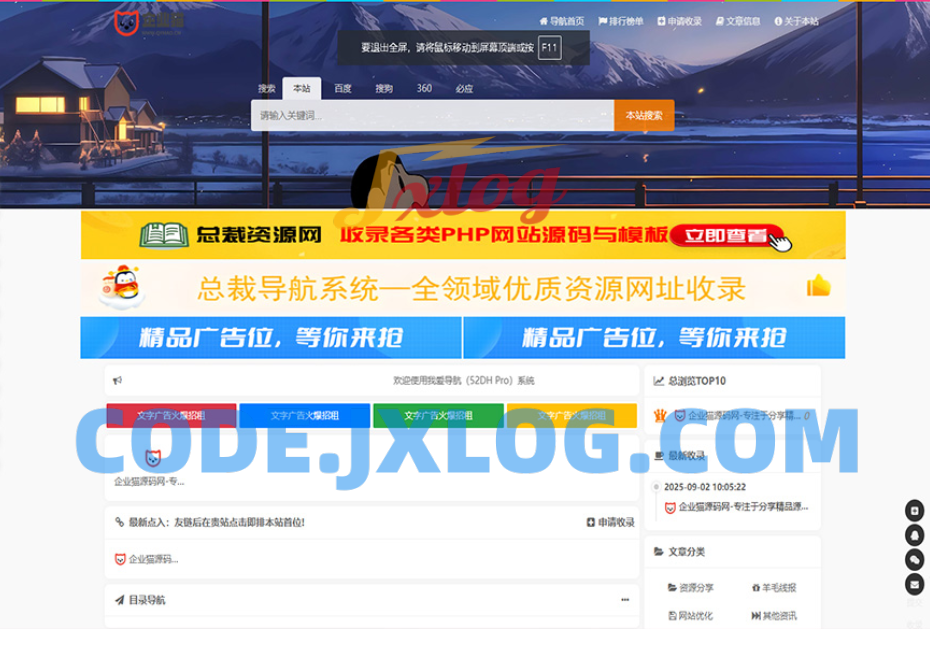The height and width of the screenshot is (645, 930).
Task: Open the 资源分享 article category
Action: click(696, 590)
